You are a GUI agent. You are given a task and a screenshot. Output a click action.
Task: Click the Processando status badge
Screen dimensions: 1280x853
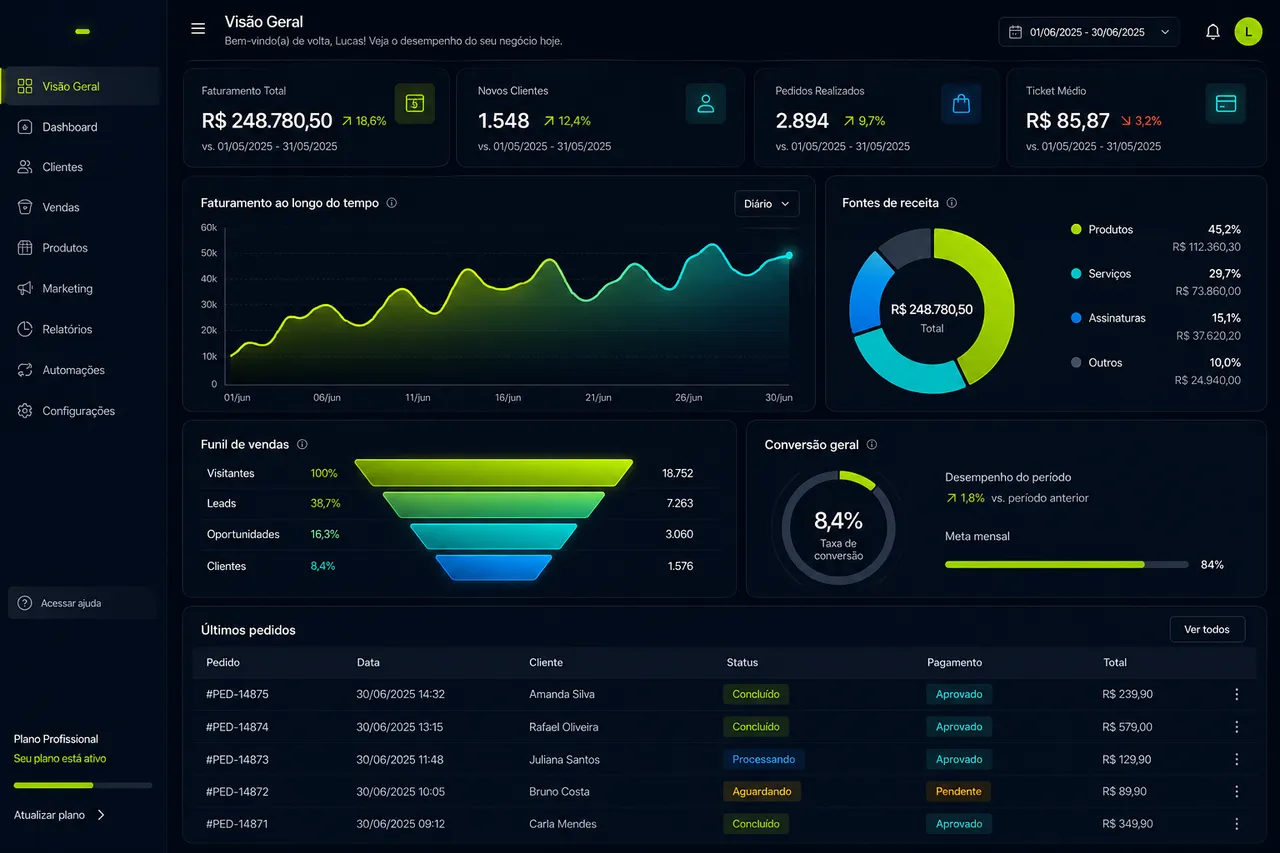(x=764, y=759)
